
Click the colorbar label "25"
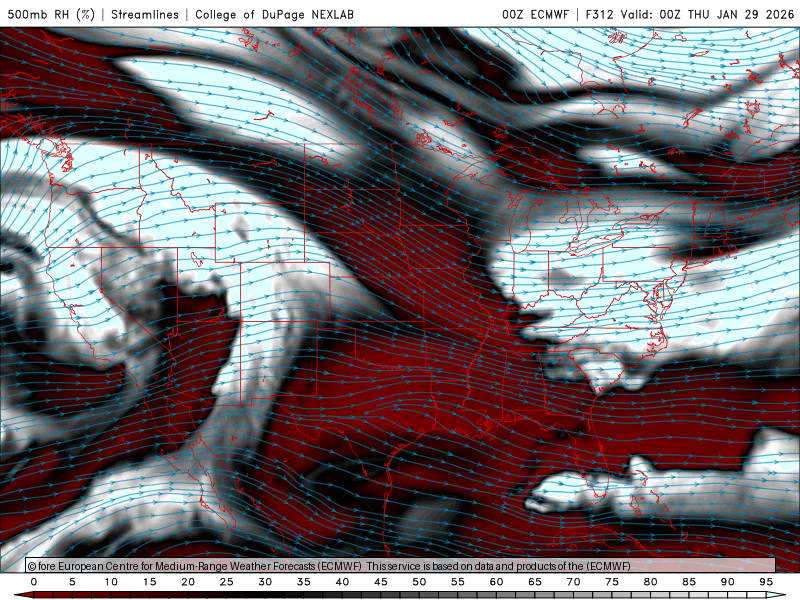[x=227, y=582]
